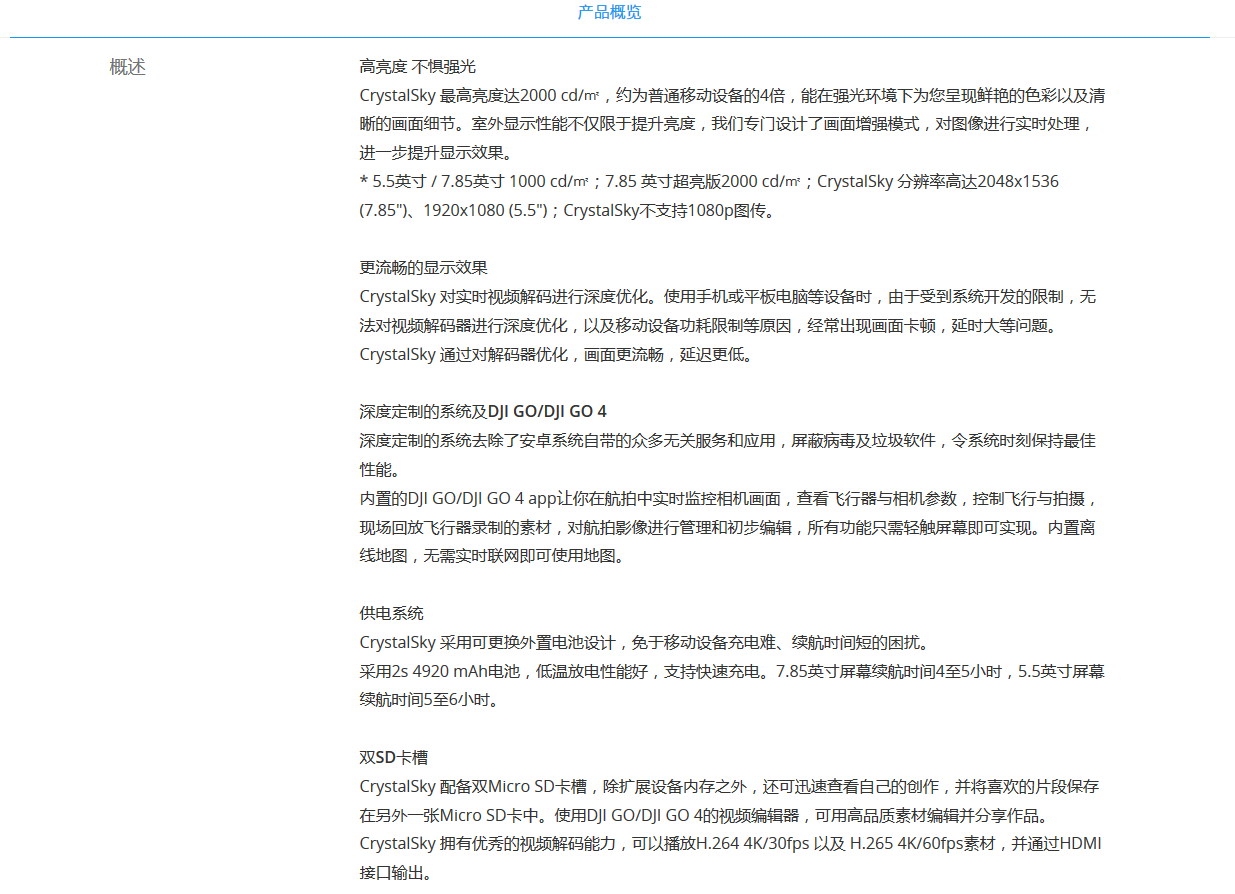Viewport: 1235px width, 894px height.
Task: Click the 概述 section label
Action: coord(127,67)
